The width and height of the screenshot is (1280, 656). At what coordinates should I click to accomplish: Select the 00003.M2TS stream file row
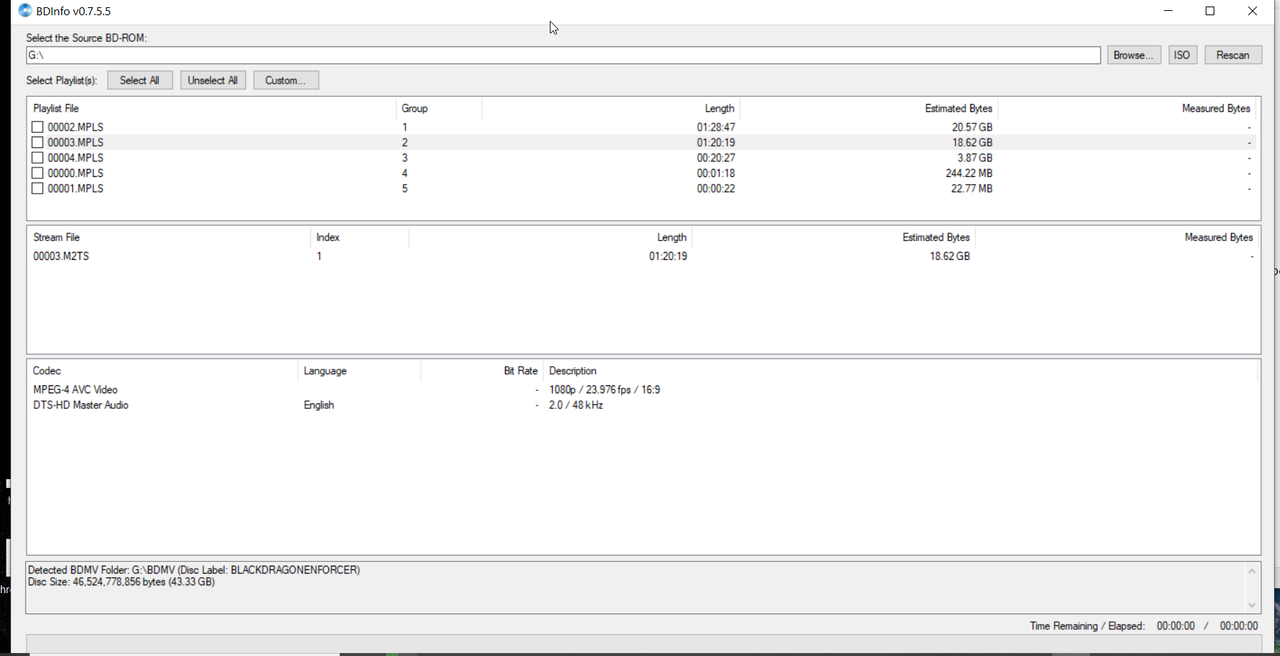643,256
